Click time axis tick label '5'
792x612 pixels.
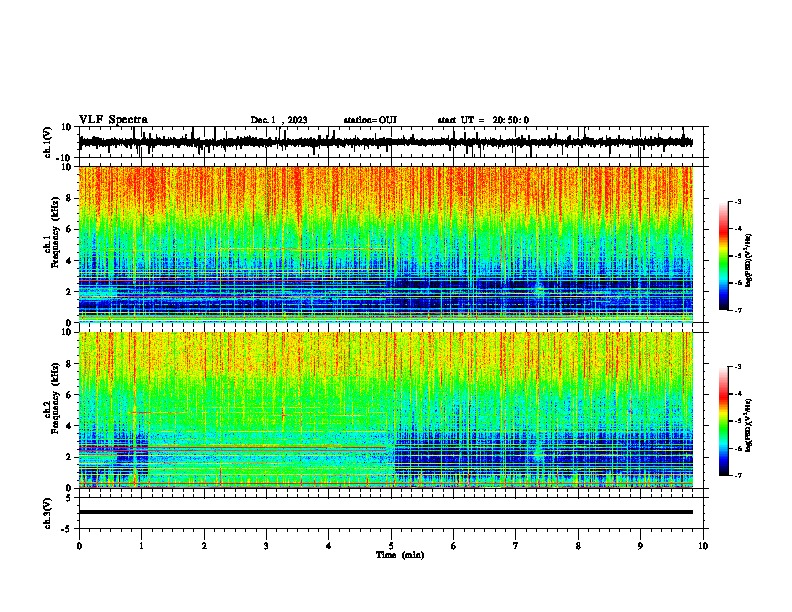[391, 546]
